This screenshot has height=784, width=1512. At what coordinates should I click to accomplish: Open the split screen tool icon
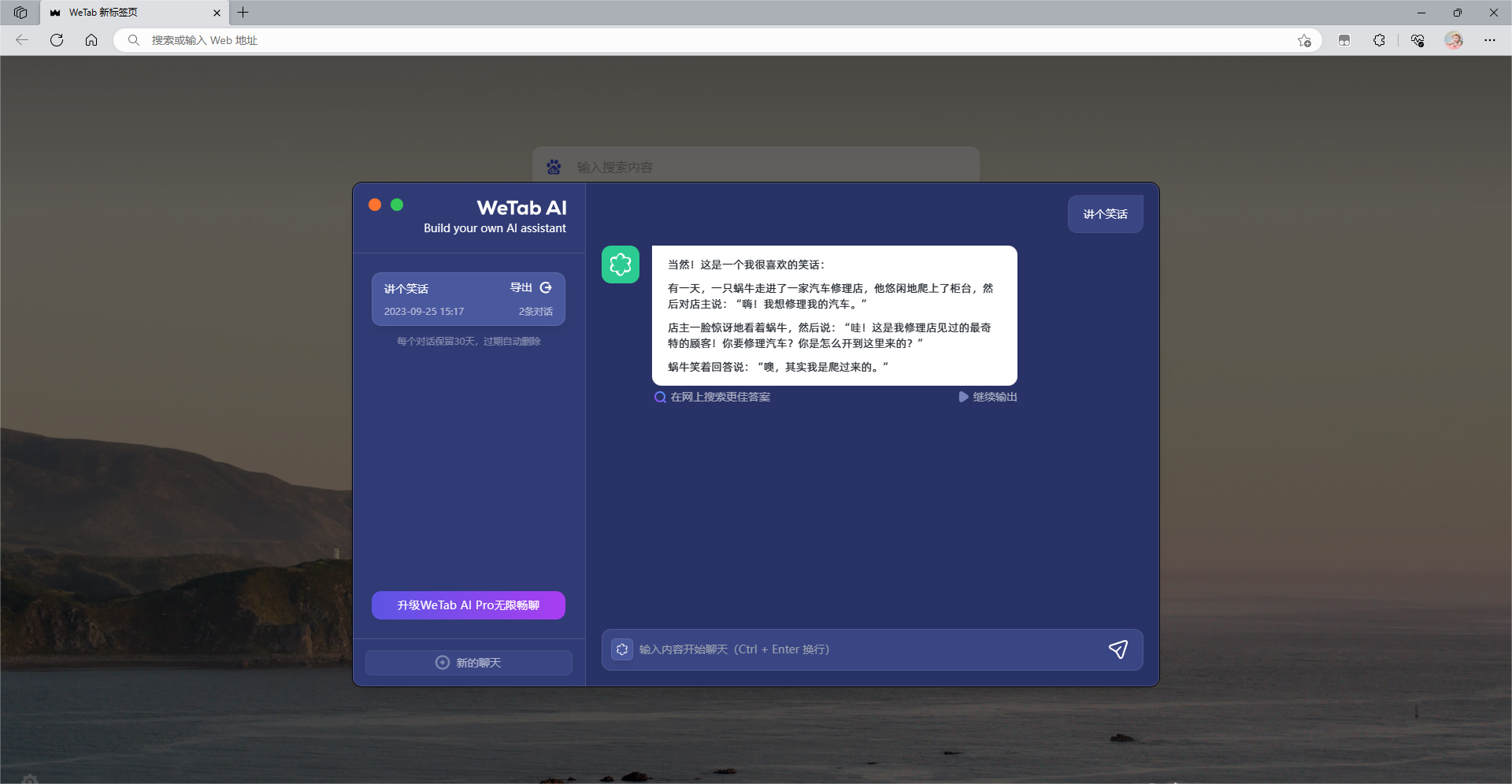point(1344,40)
